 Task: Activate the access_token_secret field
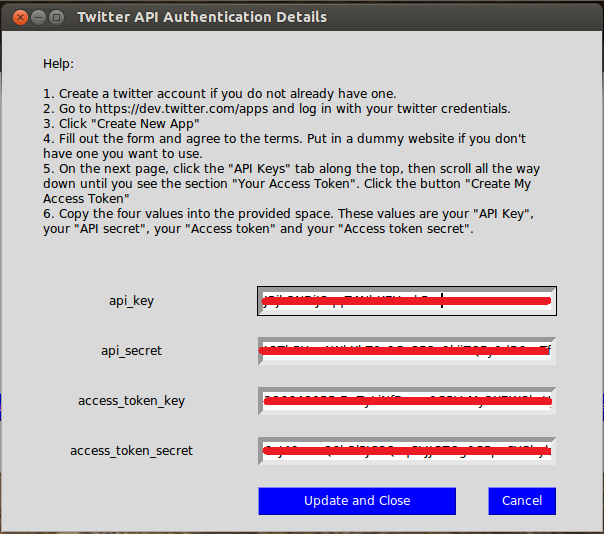pos(407,451)
